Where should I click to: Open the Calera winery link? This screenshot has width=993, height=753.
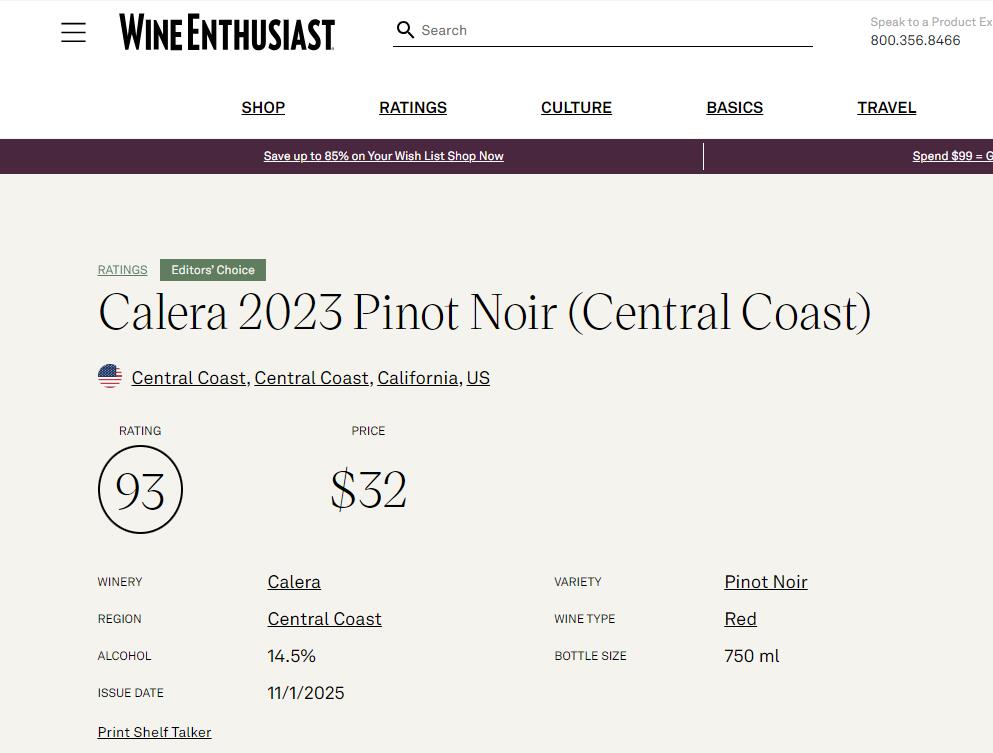pyautogui.click(x=294, y=582)
